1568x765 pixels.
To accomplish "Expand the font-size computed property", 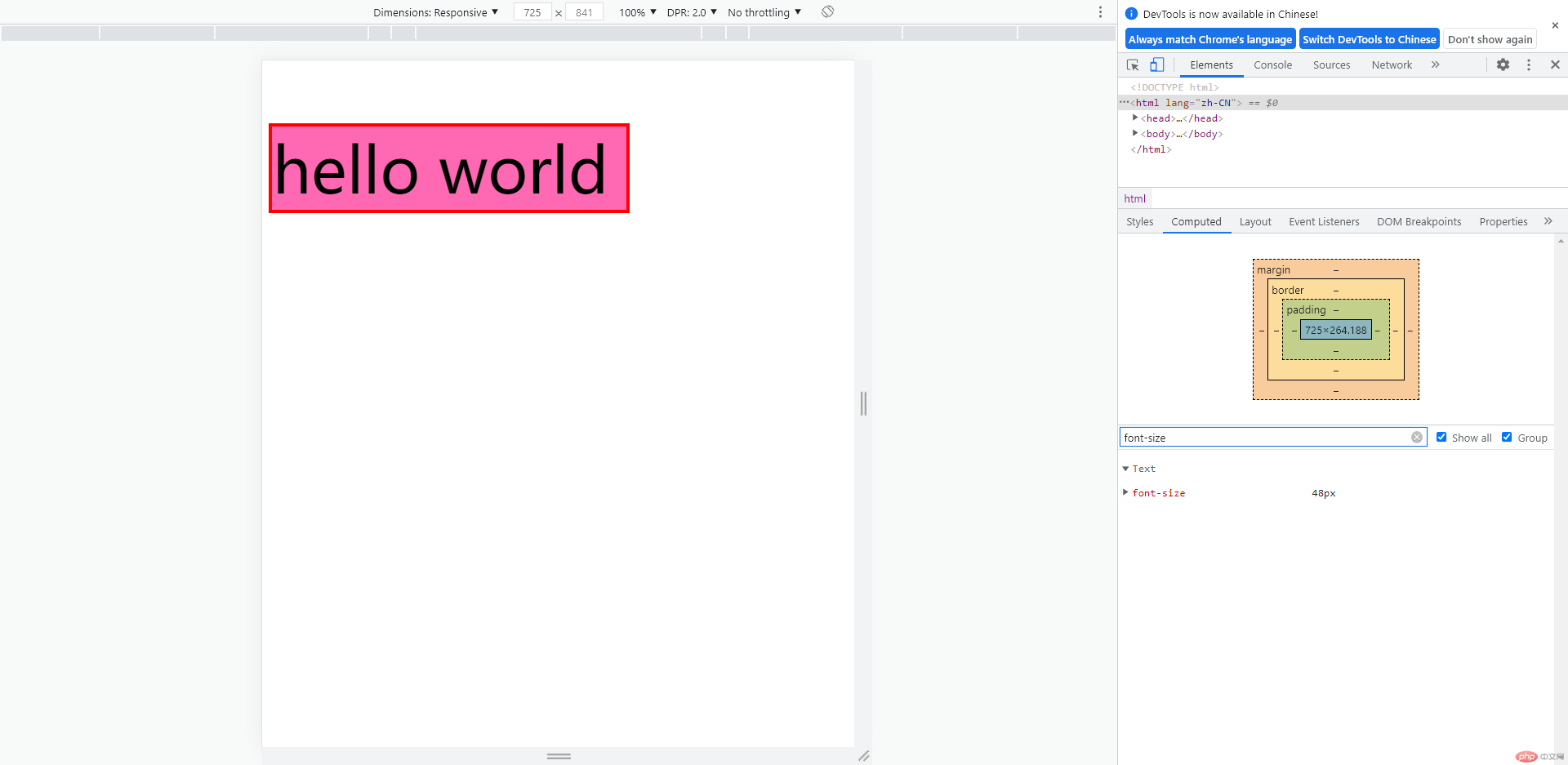I will [x=1125, y=492].
